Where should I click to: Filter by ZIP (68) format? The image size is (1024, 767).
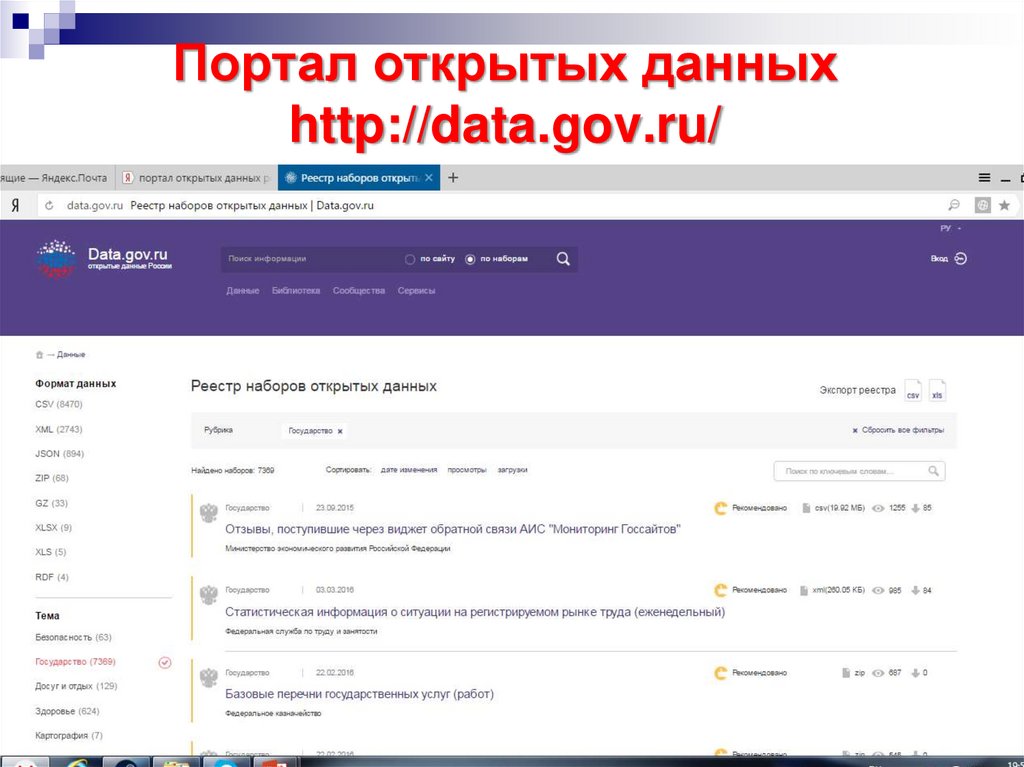tap(52, 478)
